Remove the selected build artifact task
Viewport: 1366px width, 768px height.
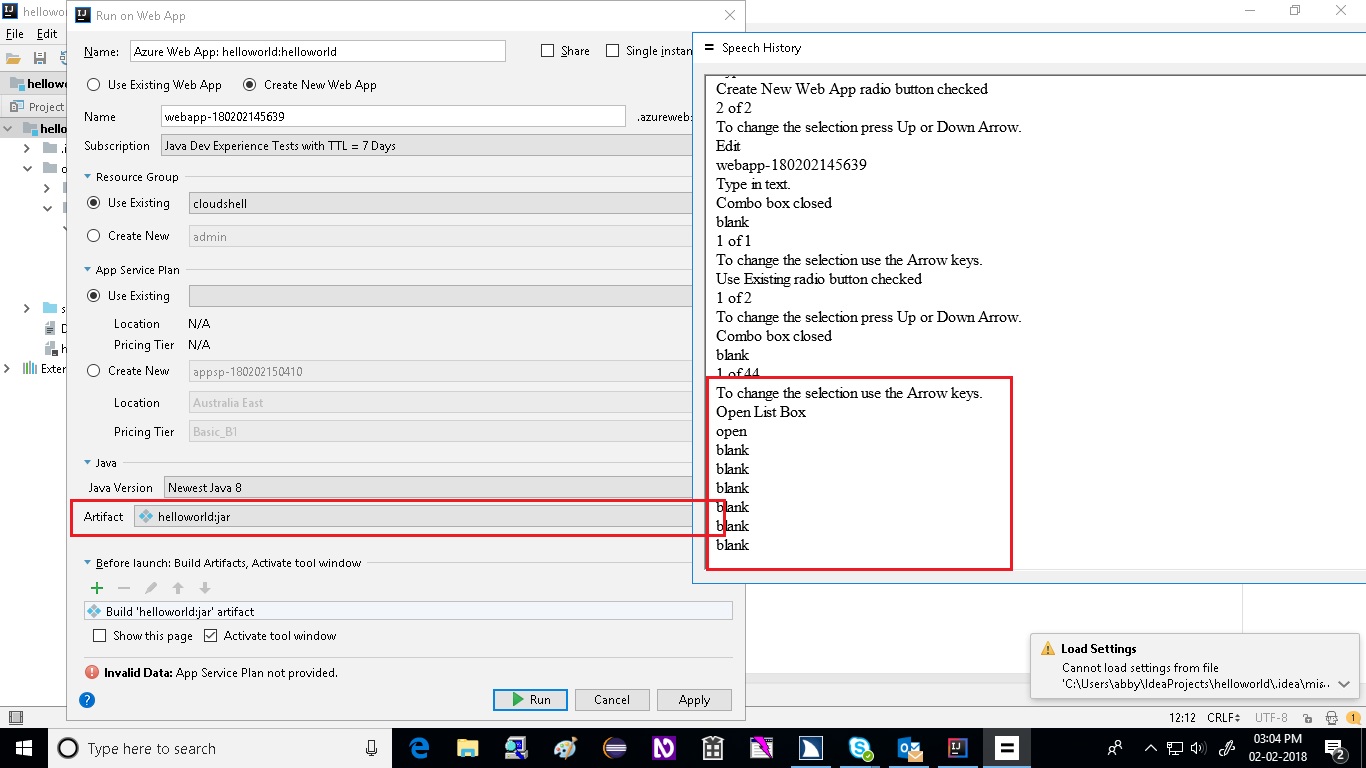pyautogui.click(x=123, y=588)
